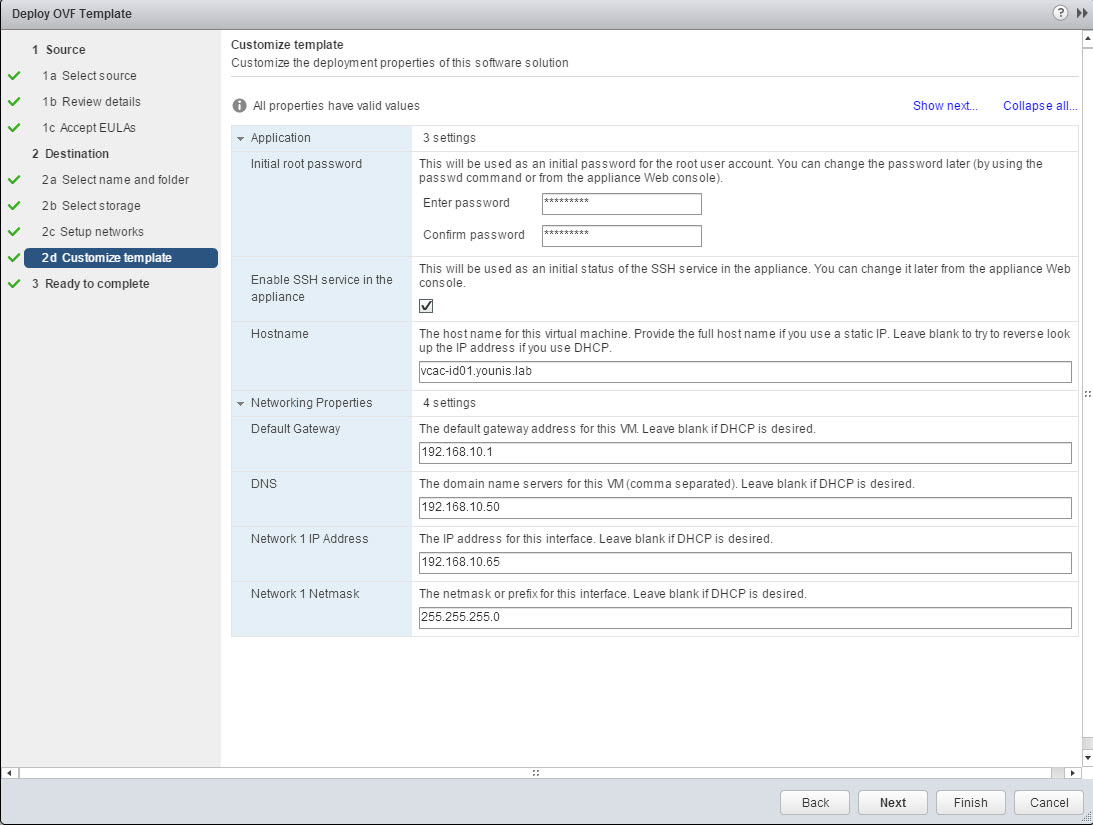This screenshot has width=1093, height=825.
Task: Click green checkmark beside Ready to complete
Action: [x=14, y=284]
